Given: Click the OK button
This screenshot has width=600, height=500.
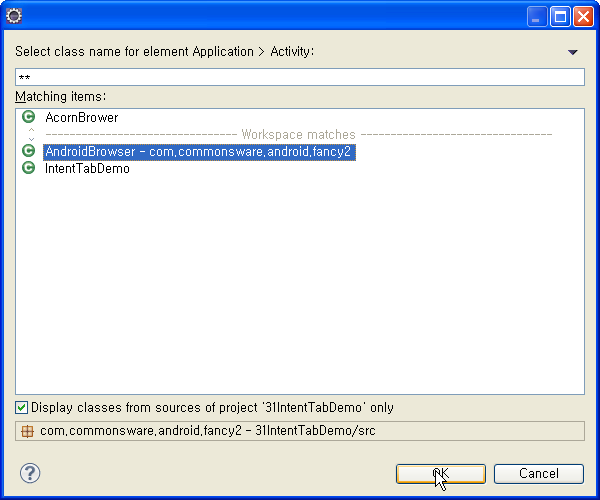Looking at the screenshot, I should 440,474.
